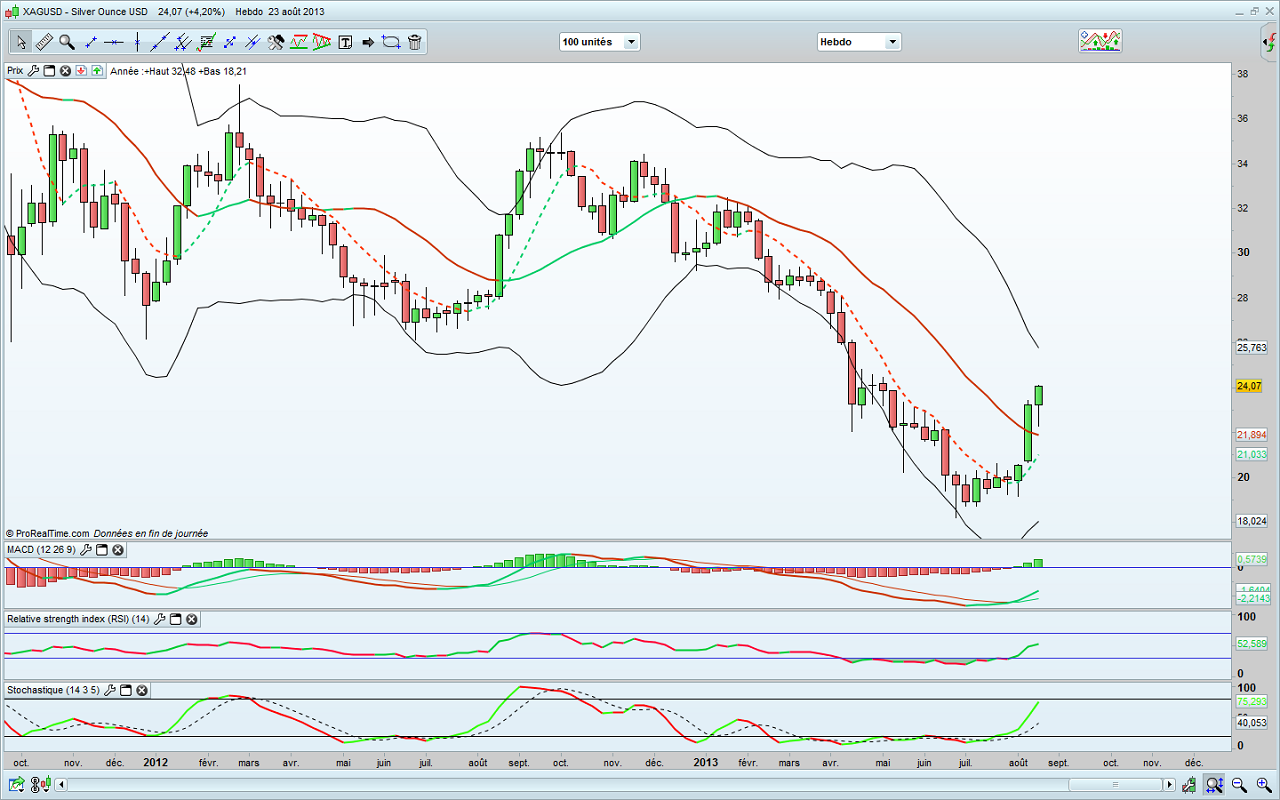
Task: Open the indicators button in top toolbar
Action: pyautogui.click(x=1099, y=41)
